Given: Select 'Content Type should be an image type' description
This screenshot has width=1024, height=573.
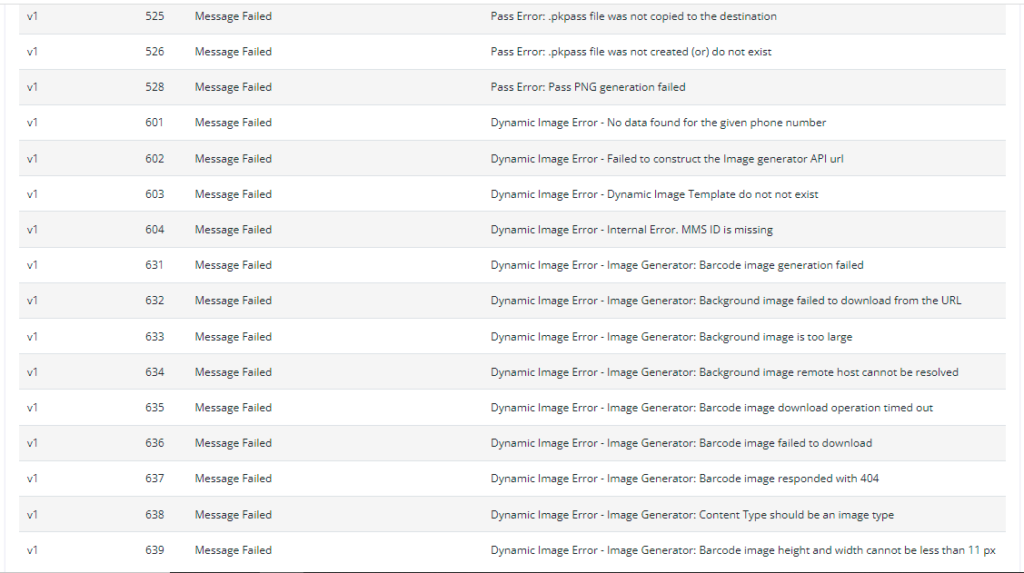Looking at the screenshot, I should pos(692,515).
